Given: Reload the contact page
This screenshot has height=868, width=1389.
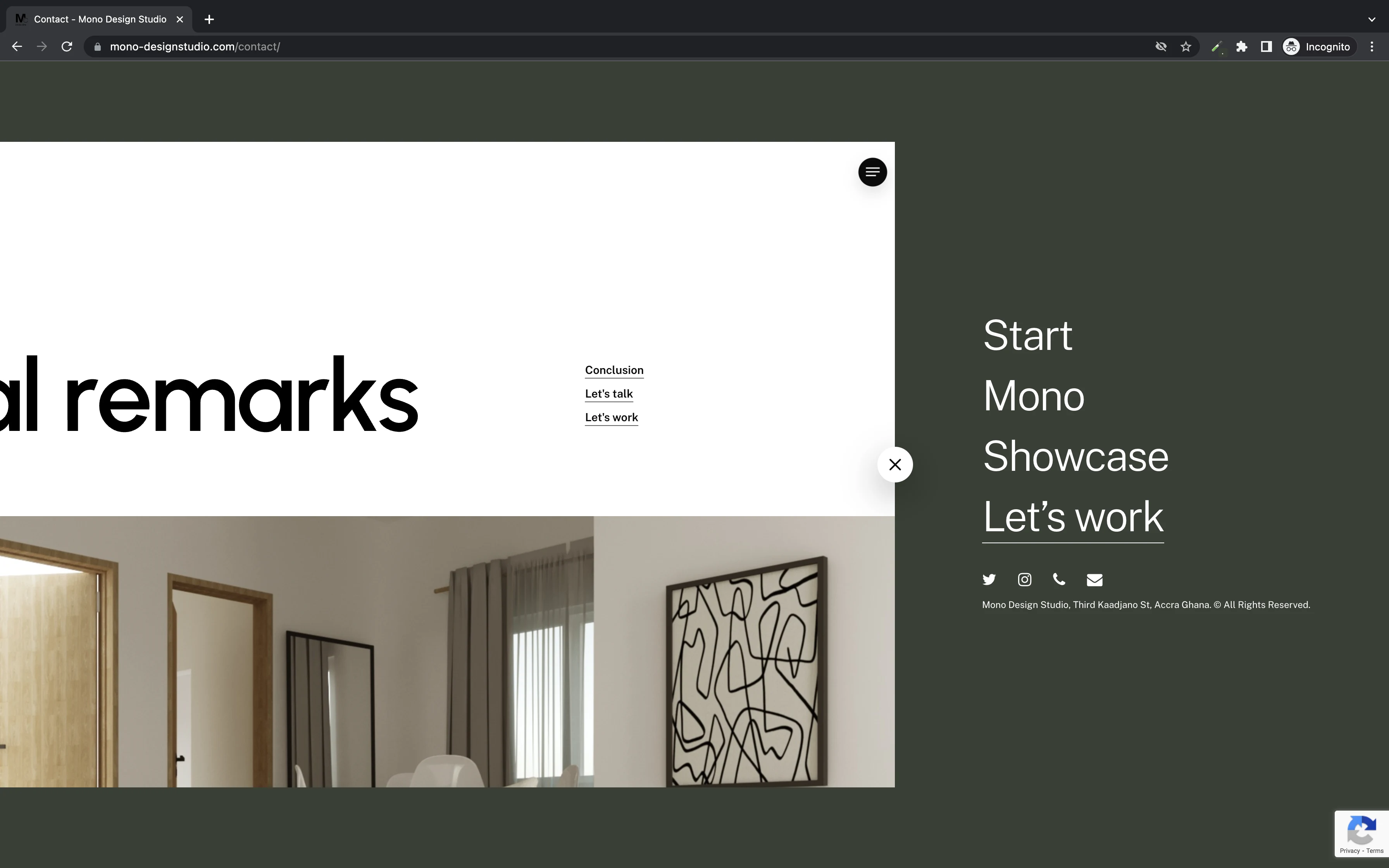Looking at the screenshot, I should point(67,47).
